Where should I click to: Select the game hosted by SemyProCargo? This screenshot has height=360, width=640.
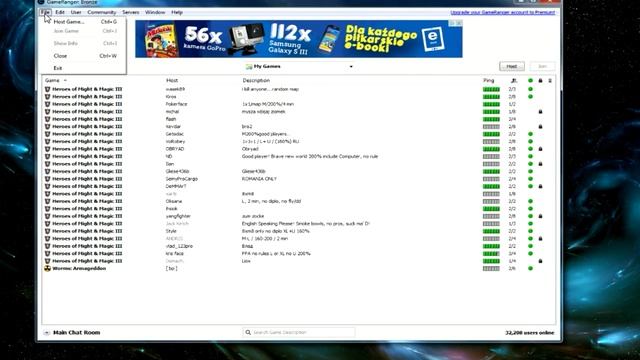coord(299,179)
